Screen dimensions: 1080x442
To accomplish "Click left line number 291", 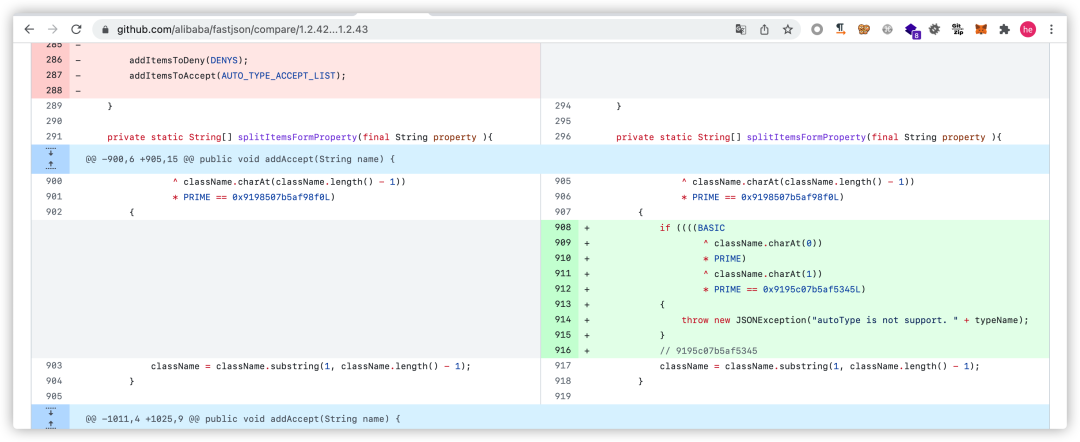I will click(54, 137).
